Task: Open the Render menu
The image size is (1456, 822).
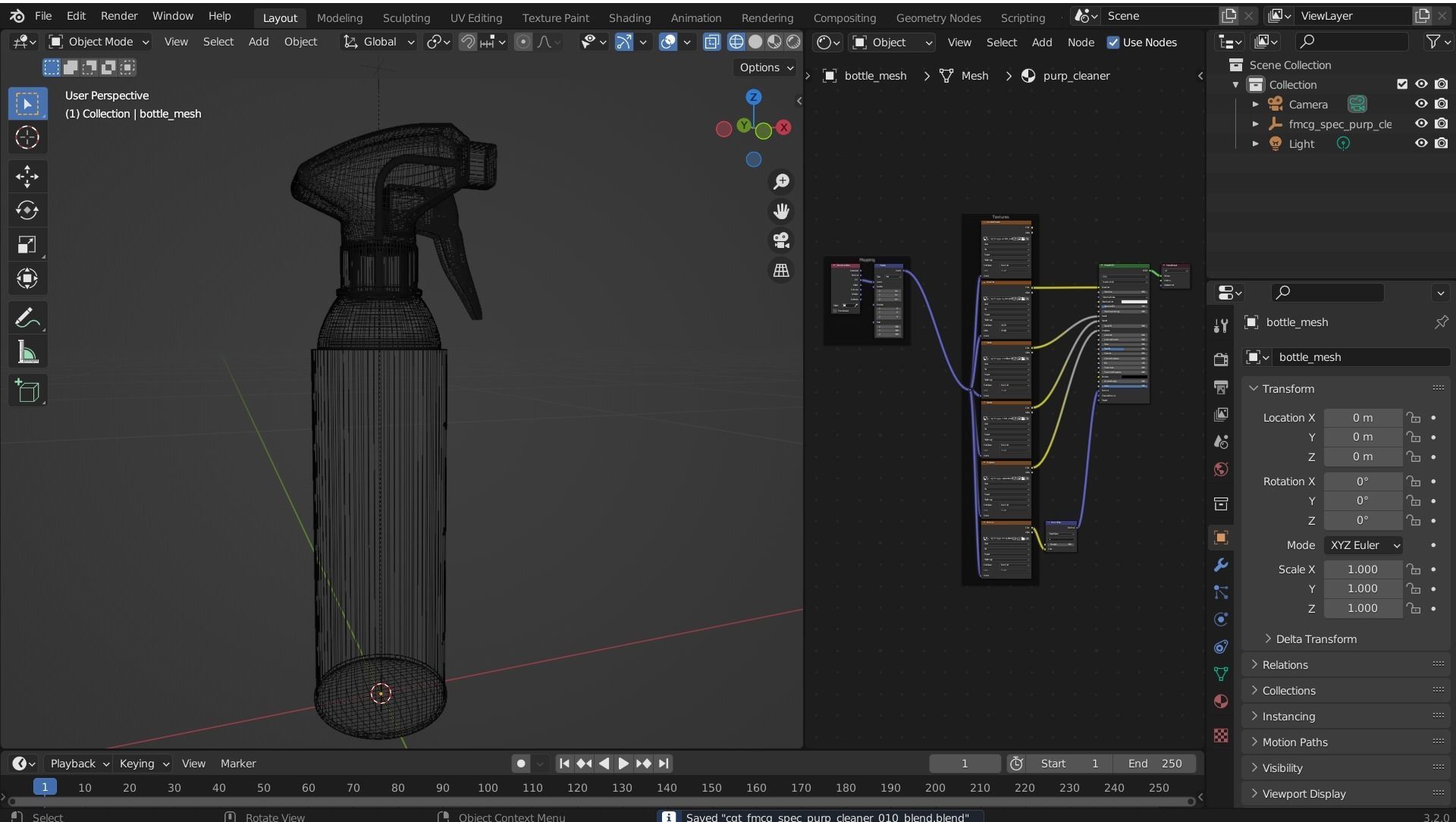Action: point(119,16)
